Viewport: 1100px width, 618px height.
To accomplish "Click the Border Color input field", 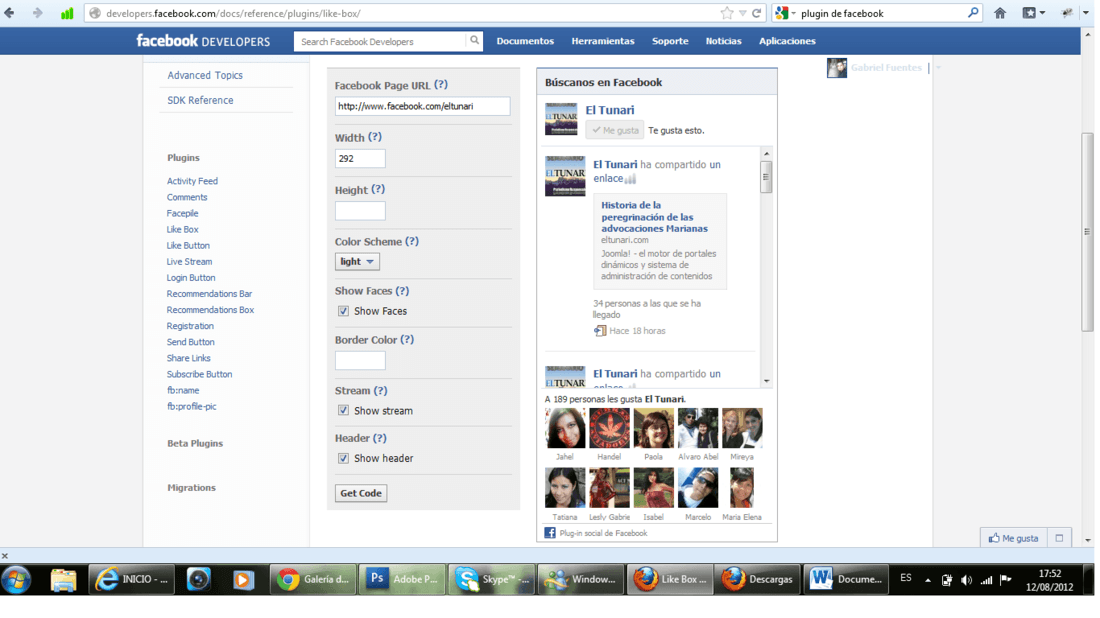I will (360, 361).
